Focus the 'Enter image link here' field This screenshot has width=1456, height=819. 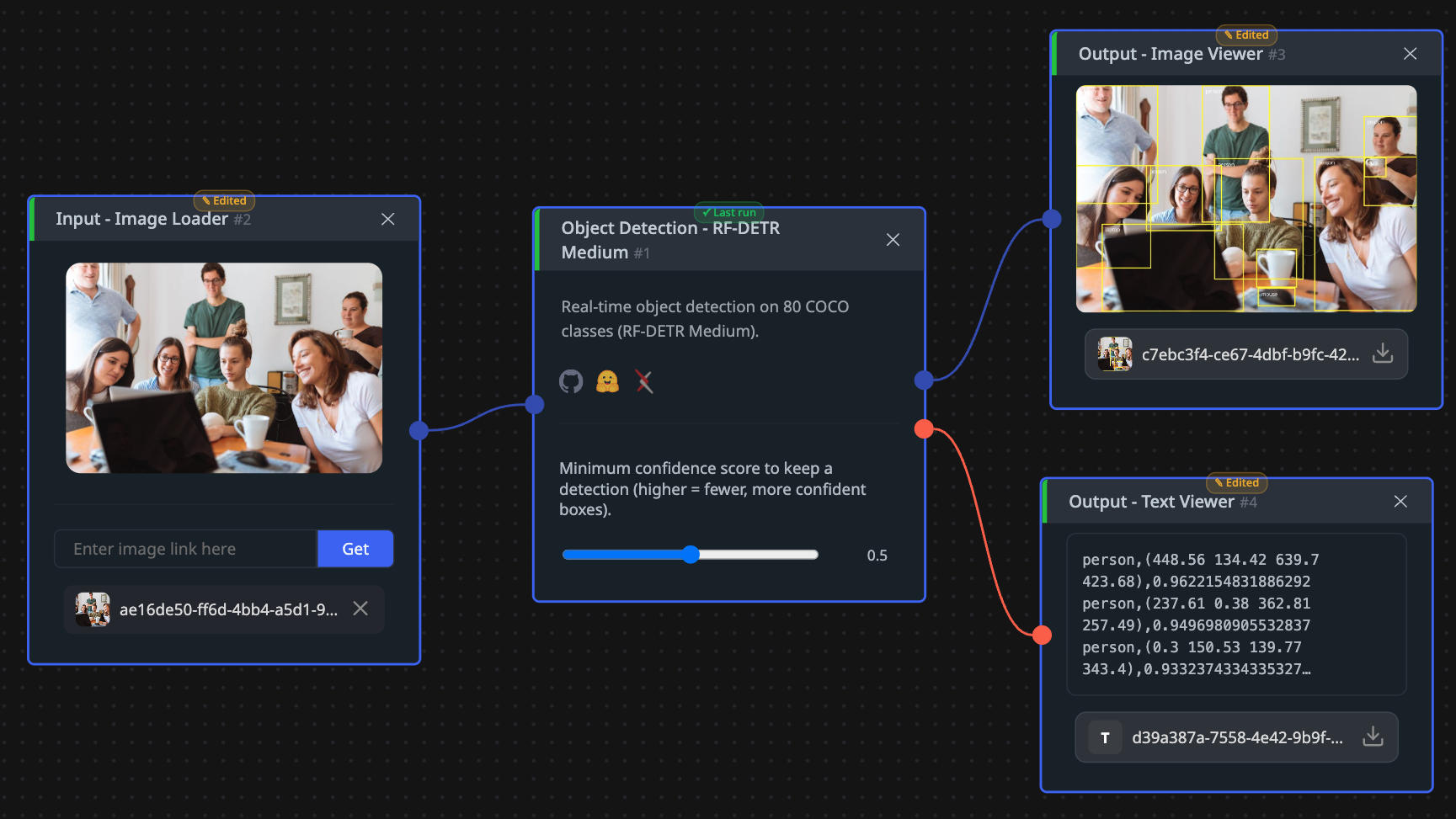pos(186,549)
